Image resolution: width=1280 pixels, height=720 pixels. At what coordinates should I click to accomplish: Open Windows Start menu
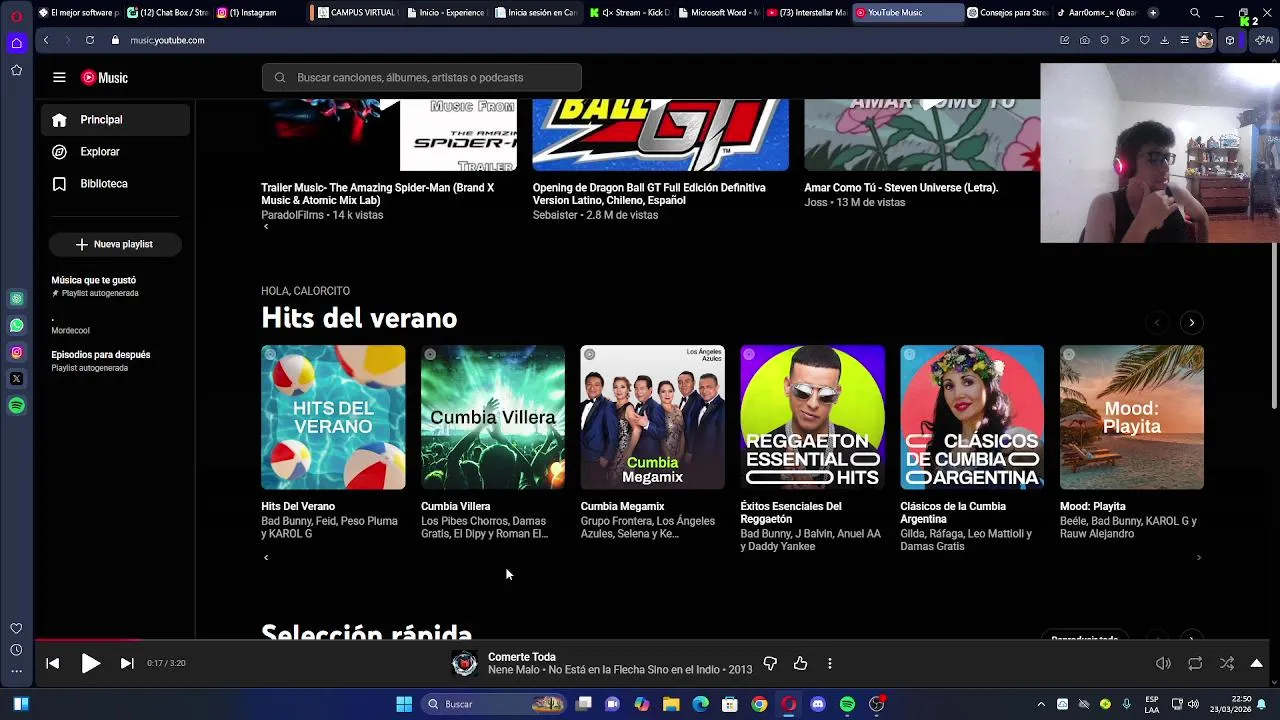pos(404,704)
